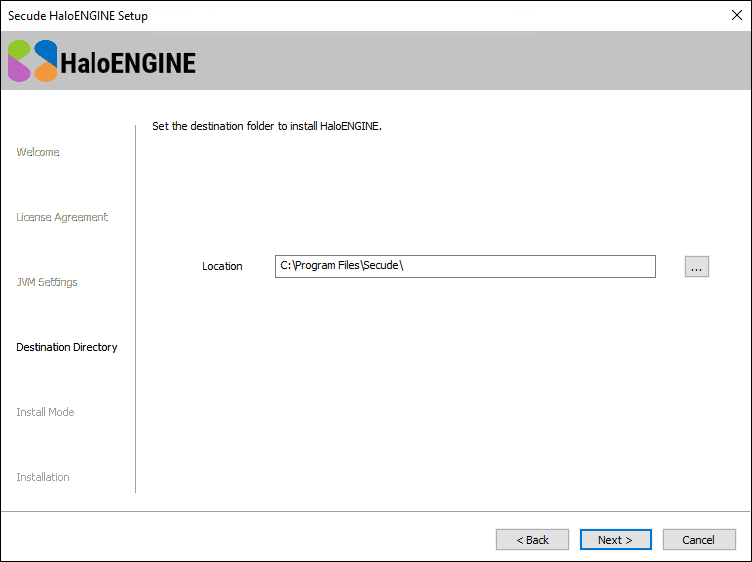Click the Secude HaloENGINE Setup title bar
Screen dimensions: 752x562
coord(300,16)
